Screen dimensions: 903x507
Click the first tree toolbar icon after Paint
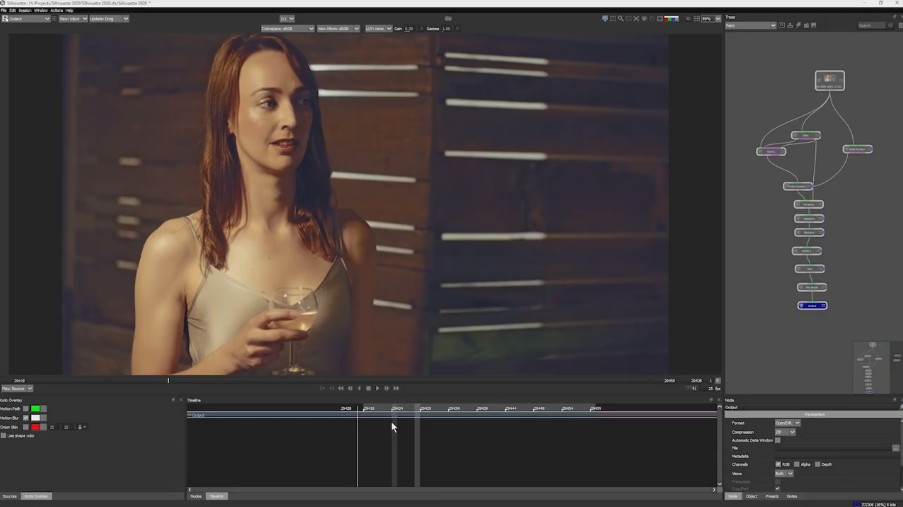(x=781, y=25)
